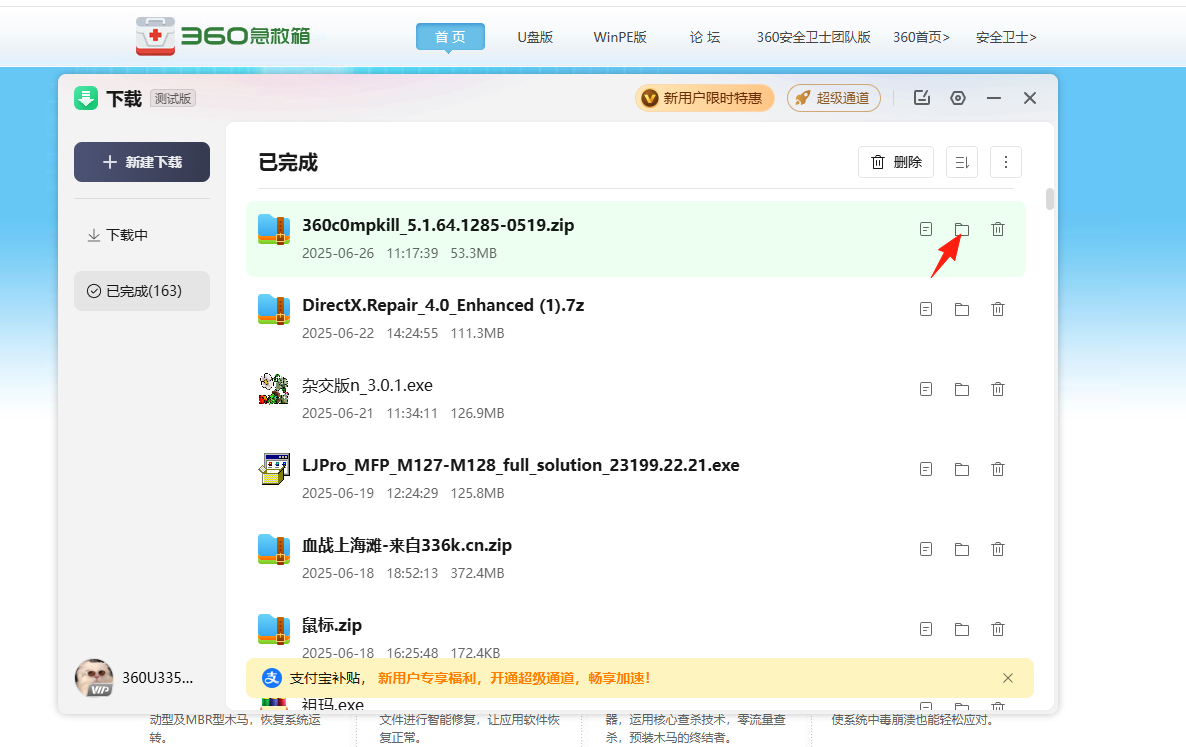Open the three-dot more options menu
1186x747 pixels.
point(1006,162)
